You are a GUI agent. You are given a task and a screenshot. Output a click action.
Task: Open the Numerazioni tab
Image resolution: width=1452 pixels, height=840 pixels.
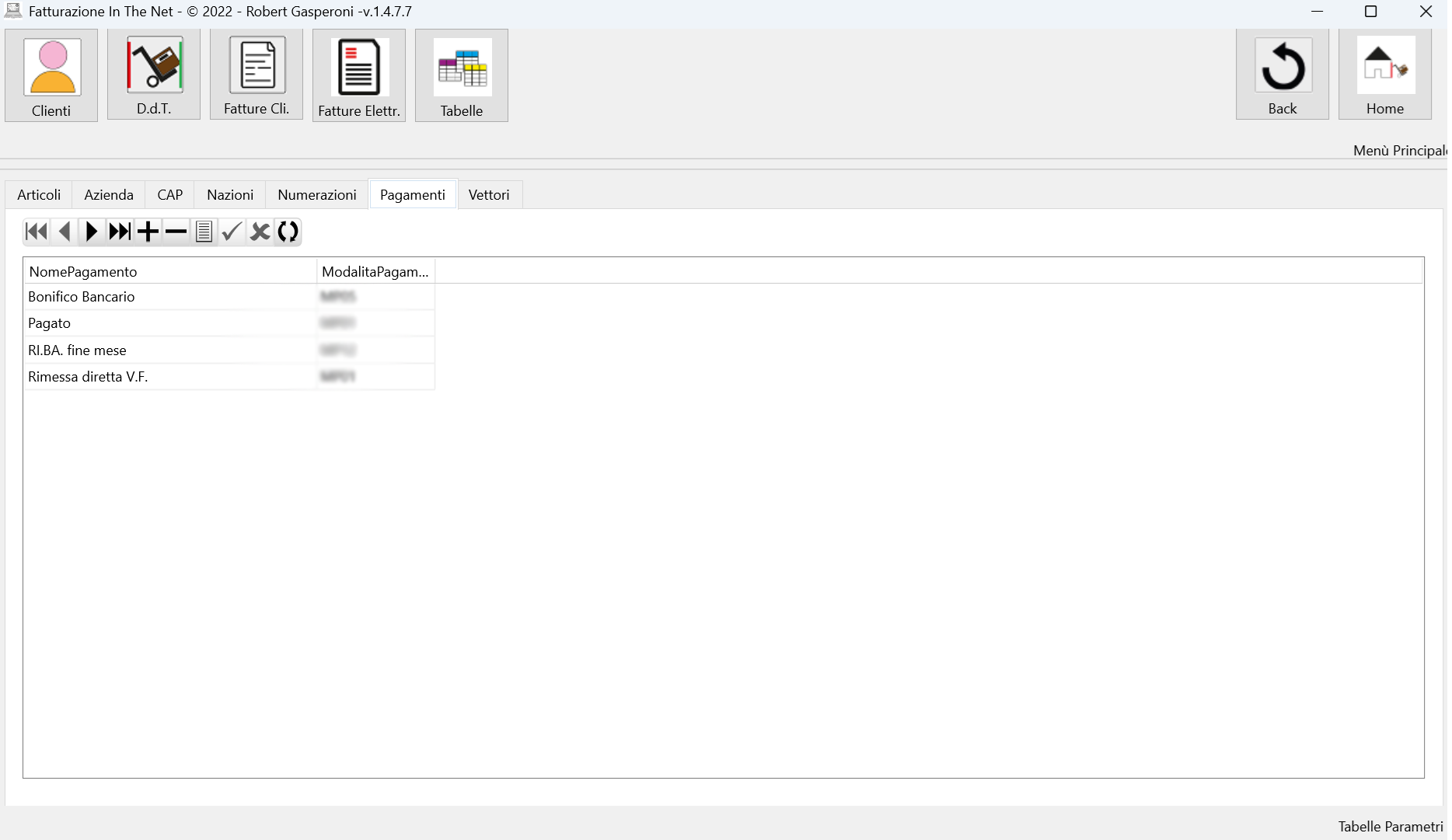[317, 195]
